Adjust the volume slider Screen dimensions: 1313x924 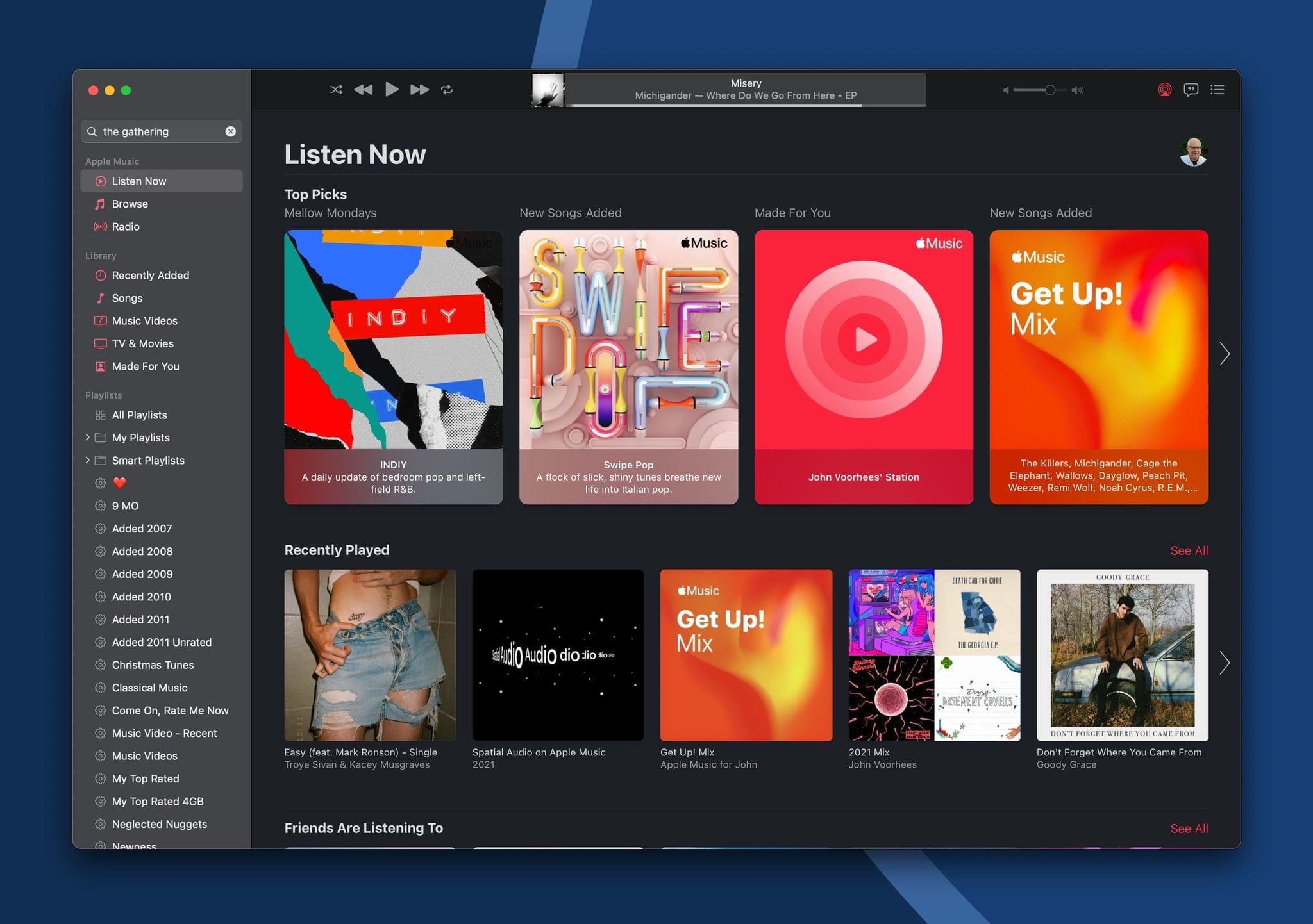[1040, 90]
